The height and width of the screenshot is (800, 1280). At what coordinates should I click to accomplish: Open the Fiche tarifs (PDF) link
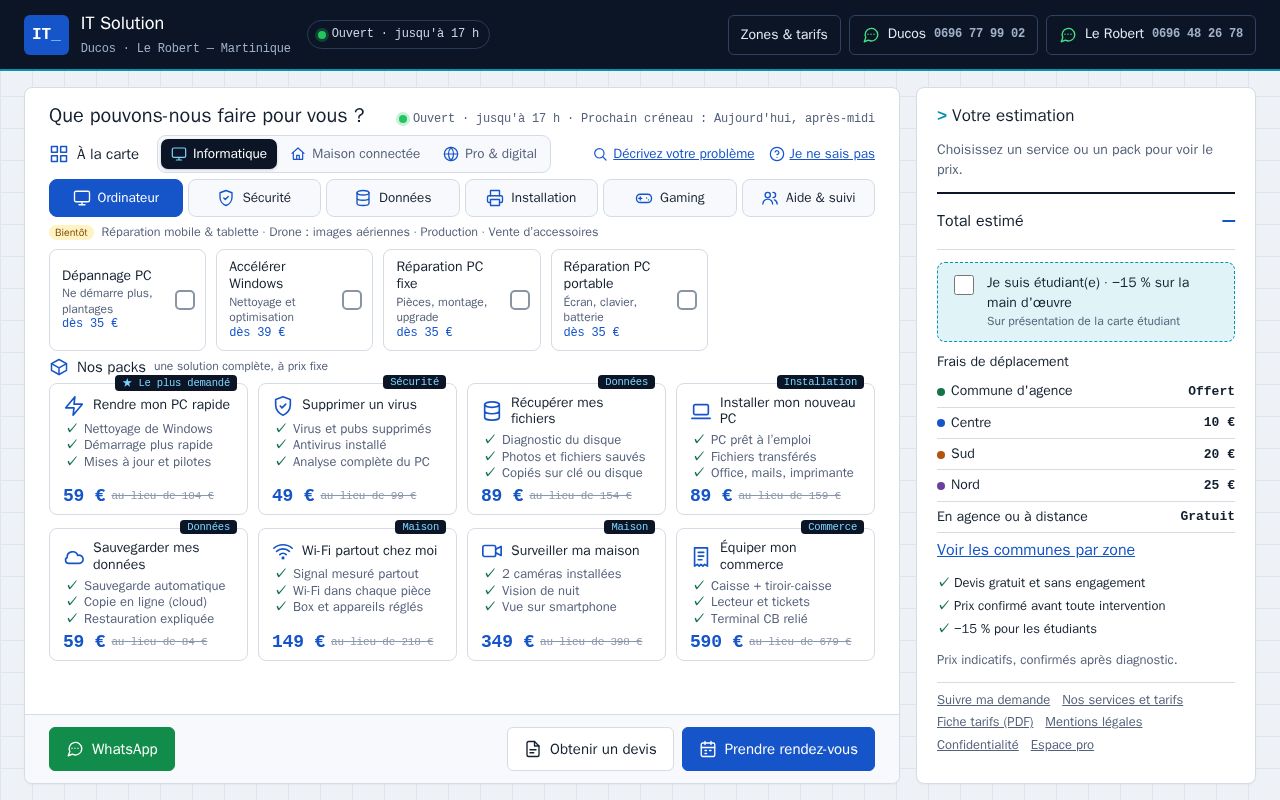[x=985, y=722]
